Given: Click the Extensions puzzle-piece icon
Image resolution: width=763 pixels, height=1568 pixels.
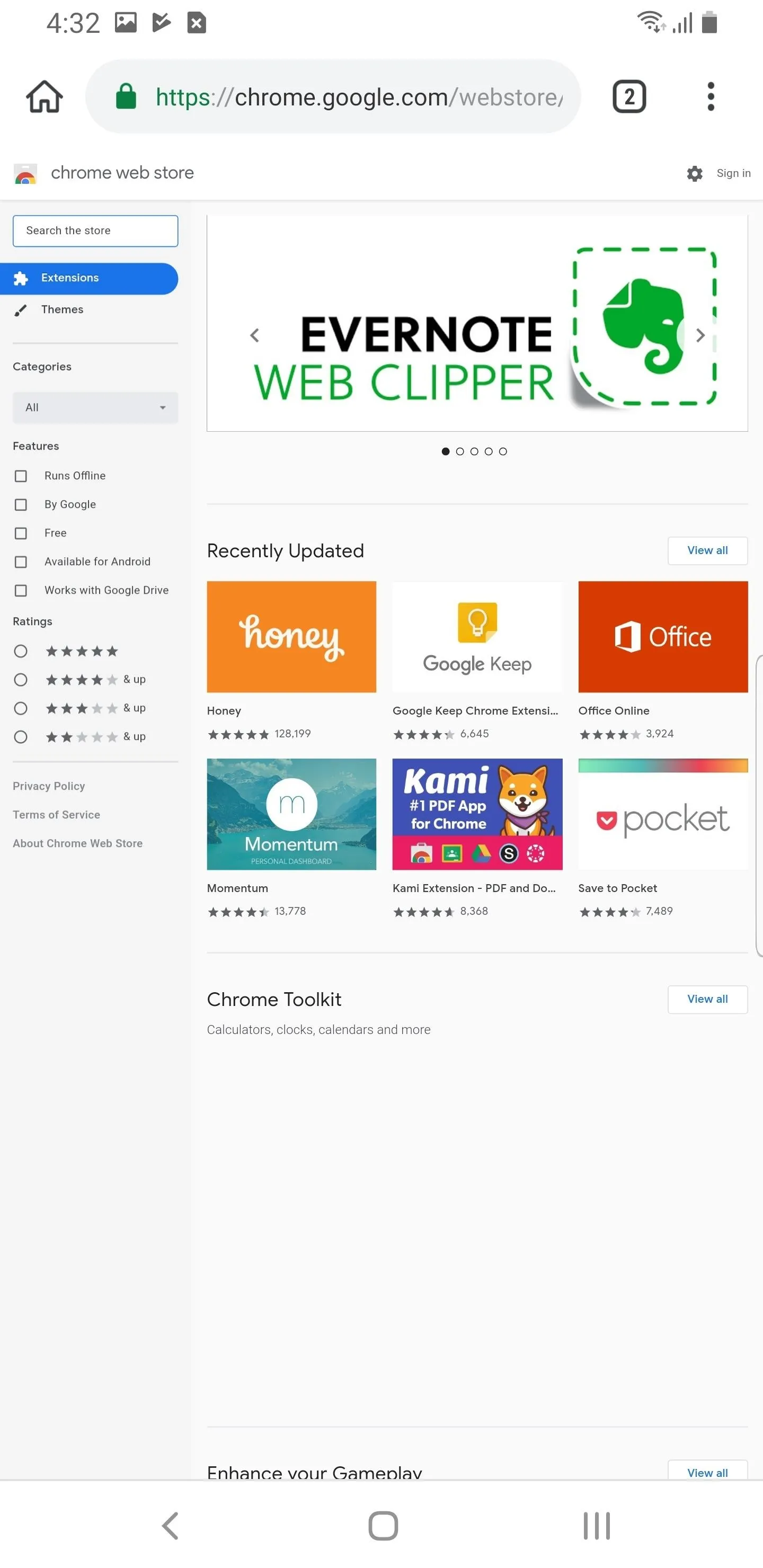Looking at the screenshot, I should 21,278.
